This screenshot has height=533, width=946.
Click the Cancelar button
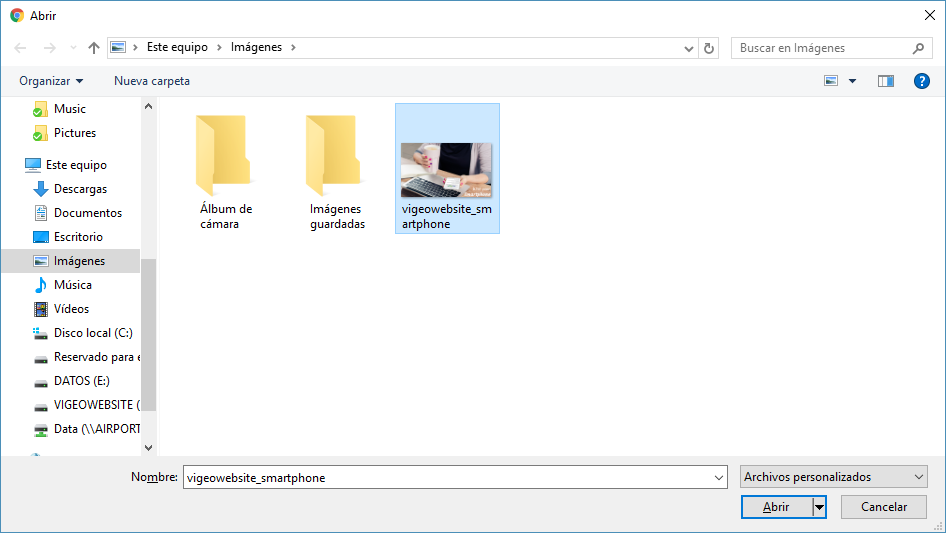[x=884, y=507]
